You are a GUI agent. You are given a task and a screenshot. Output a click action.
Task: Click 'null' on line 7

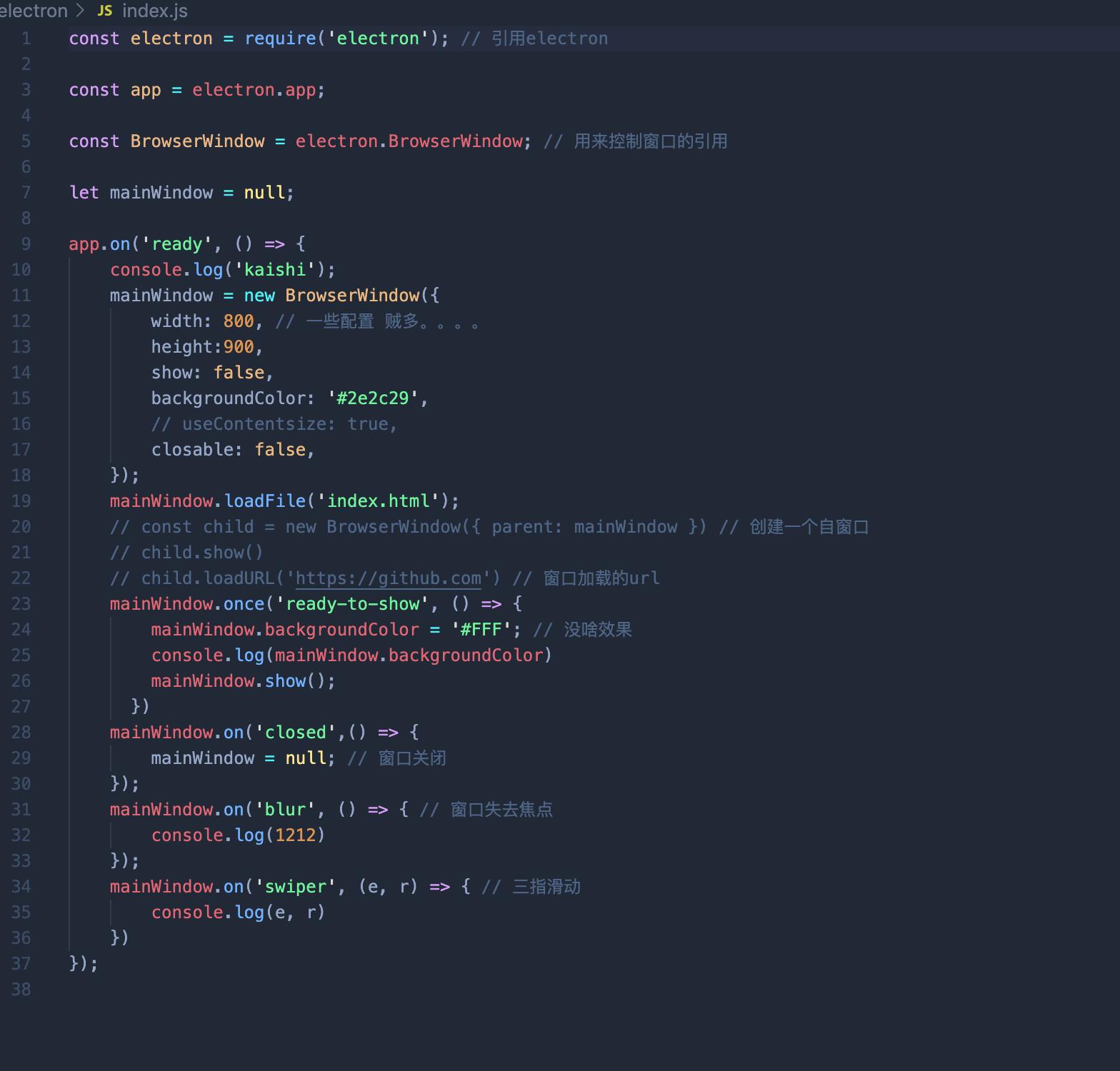click(264, 193)
